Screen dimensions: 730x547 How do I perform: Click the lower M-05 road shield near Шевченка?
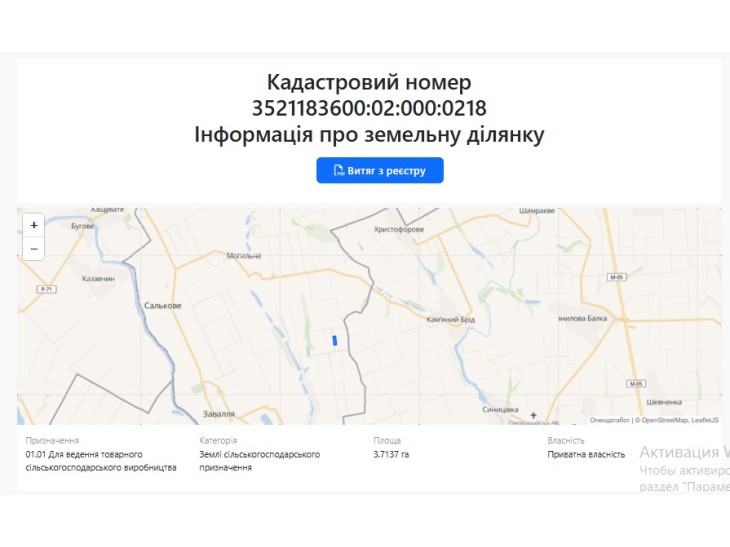tap(636, 384)
